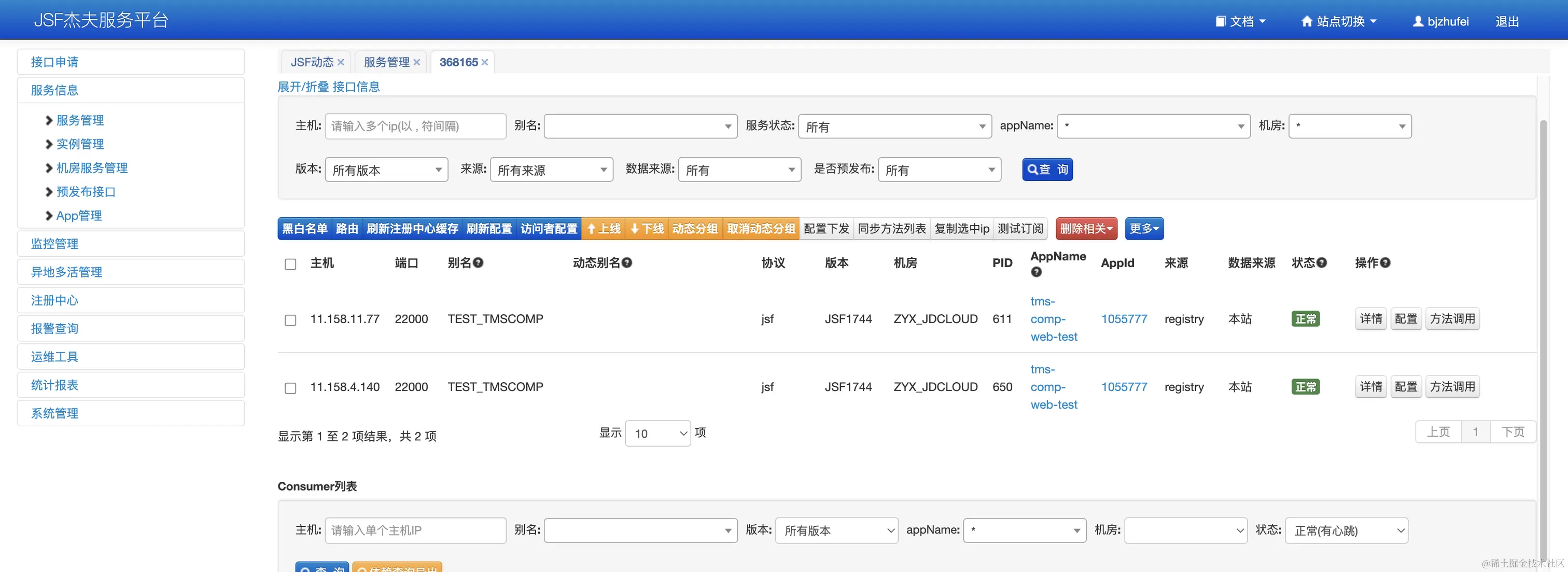1568x572 pixels.
Task: Click 方法调用 button for 11.158.11.77 row
Action: click(x=1452, y=319)
